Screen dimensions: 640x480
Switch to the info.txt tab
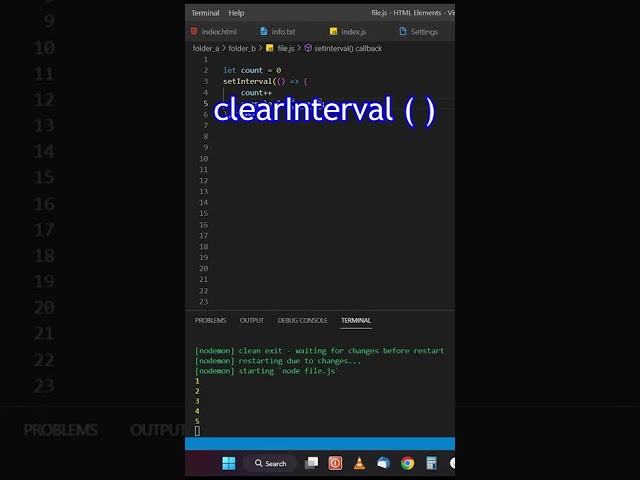[283, 31]
